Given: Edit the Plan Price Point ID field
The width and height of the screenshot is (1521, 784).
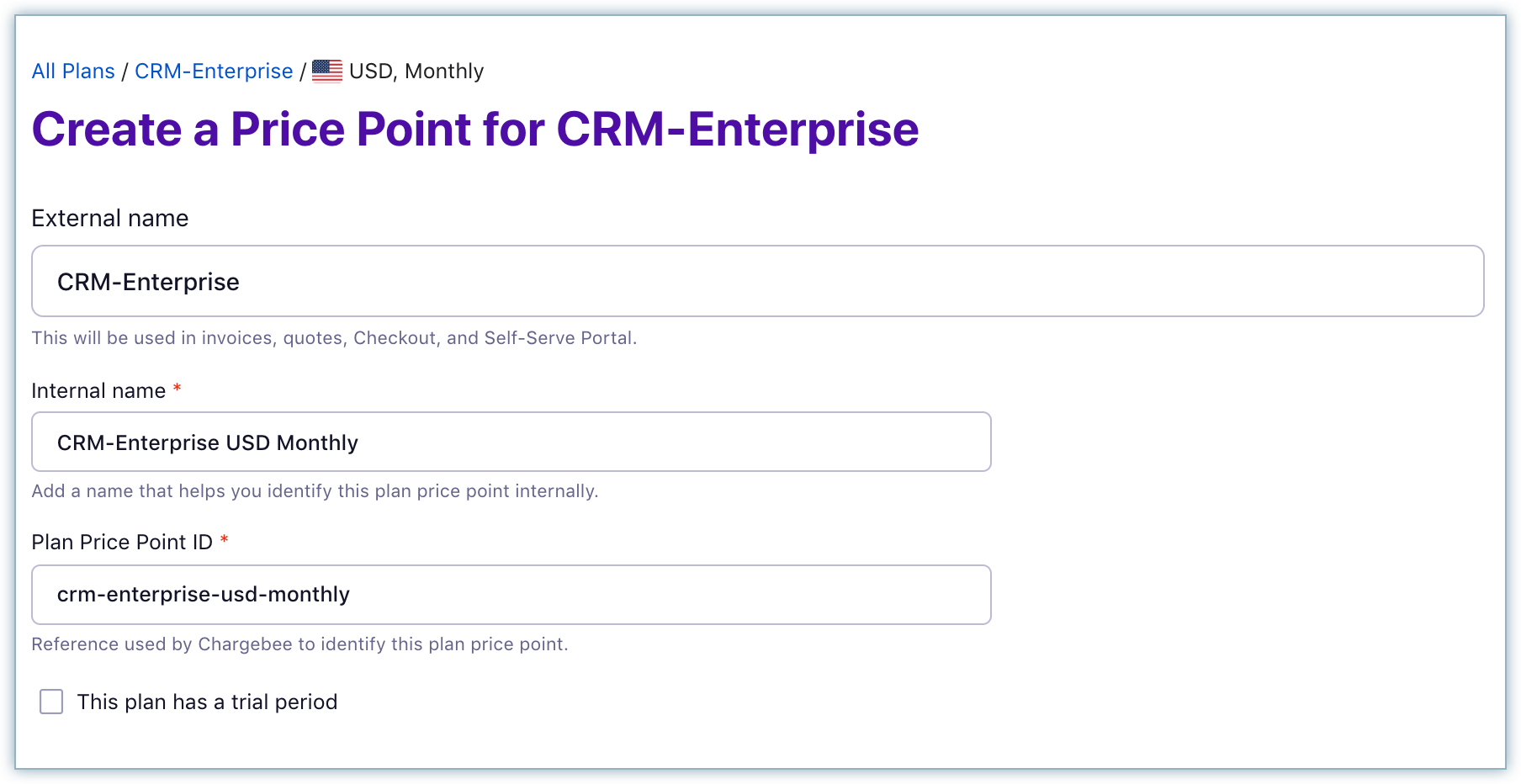Looking at the screenshot, I should pos(511,595).
